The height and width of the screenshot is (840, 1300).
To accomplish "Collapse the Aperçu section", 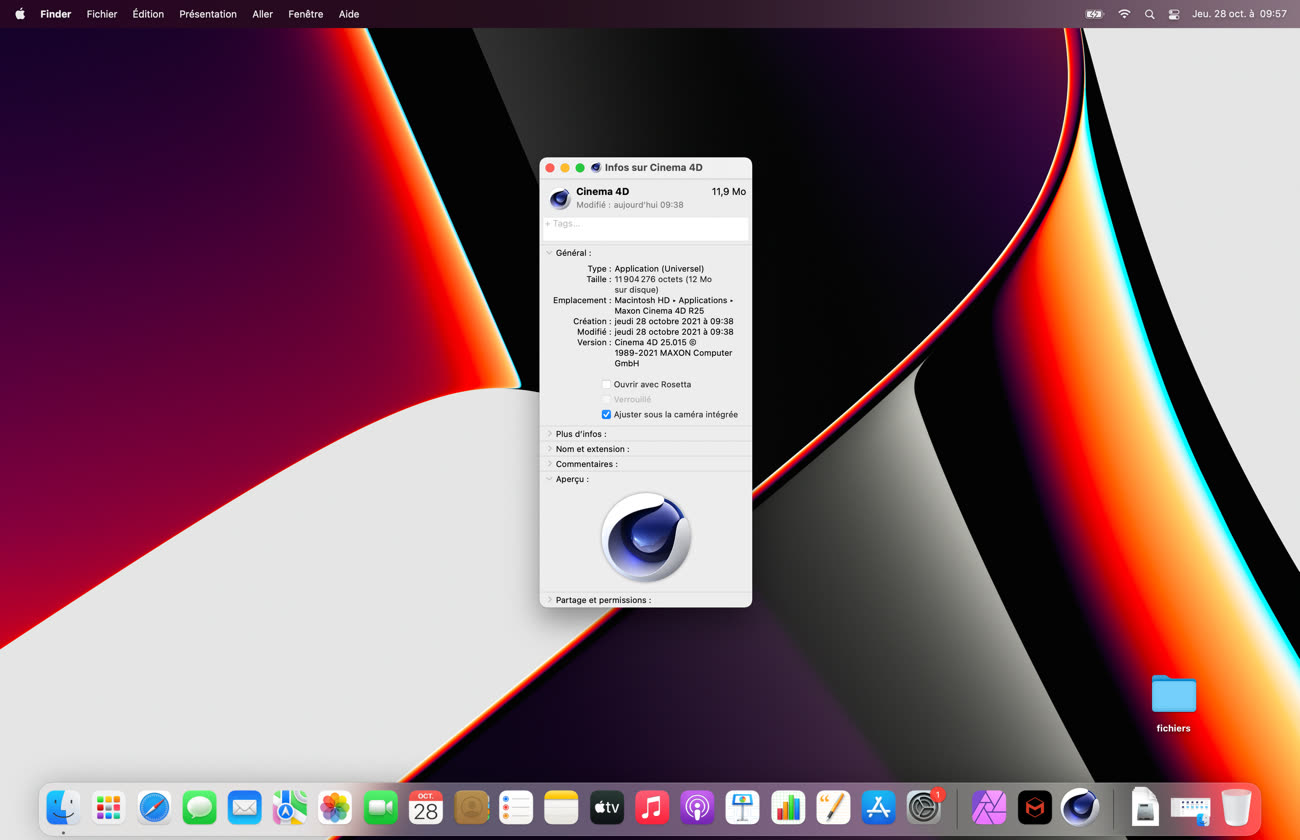I will (x=549, y=479).
